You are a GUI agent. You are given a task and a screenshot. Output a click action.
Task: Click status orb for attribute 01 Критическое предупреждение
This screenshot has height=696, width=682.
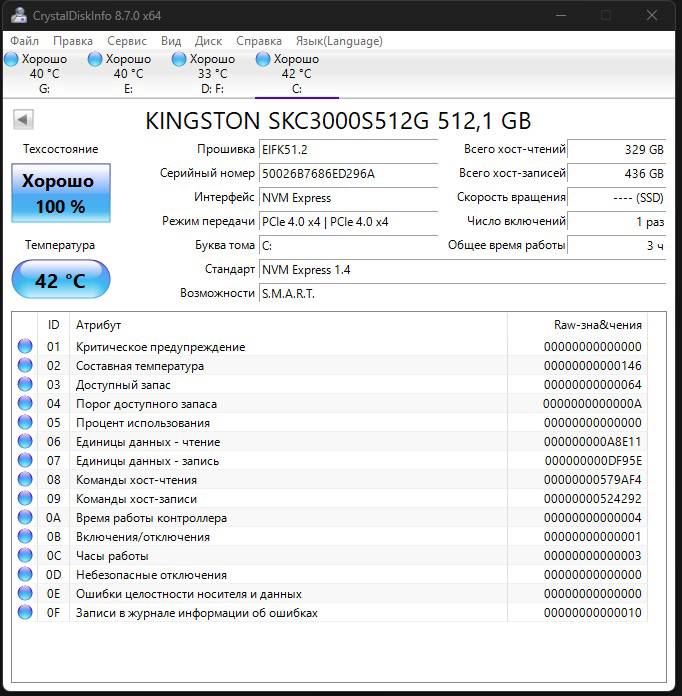pyautogui.click(x=25, y=347)
